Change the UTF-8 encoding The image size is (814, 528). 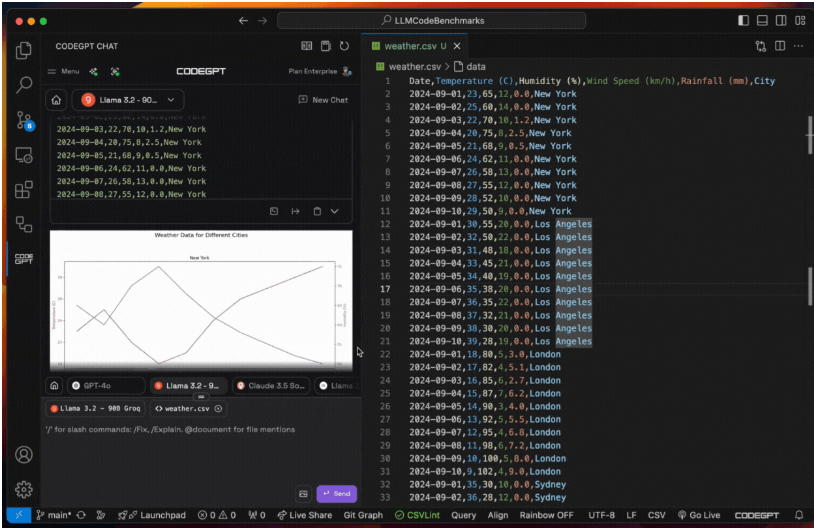coord(601,515)
